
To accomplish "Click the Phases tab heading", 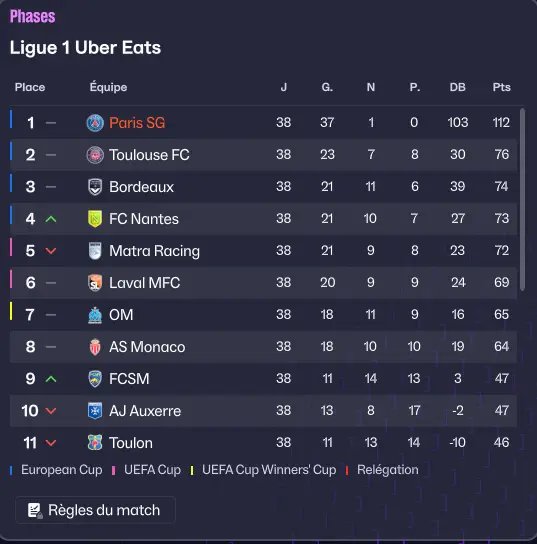I will pyautogui.click(x=32, y=16).
